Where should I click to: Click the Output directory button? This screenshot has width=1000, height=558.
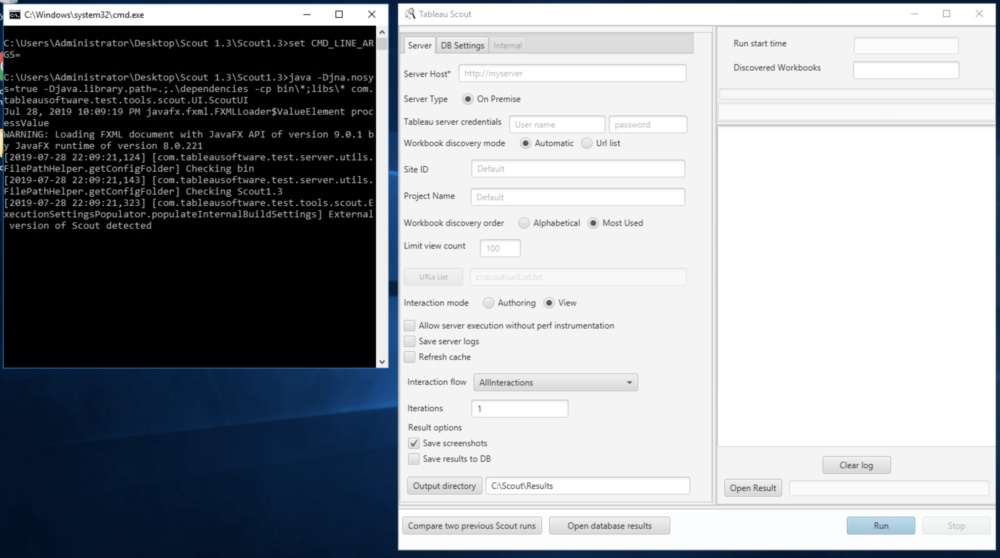[445, 486]
